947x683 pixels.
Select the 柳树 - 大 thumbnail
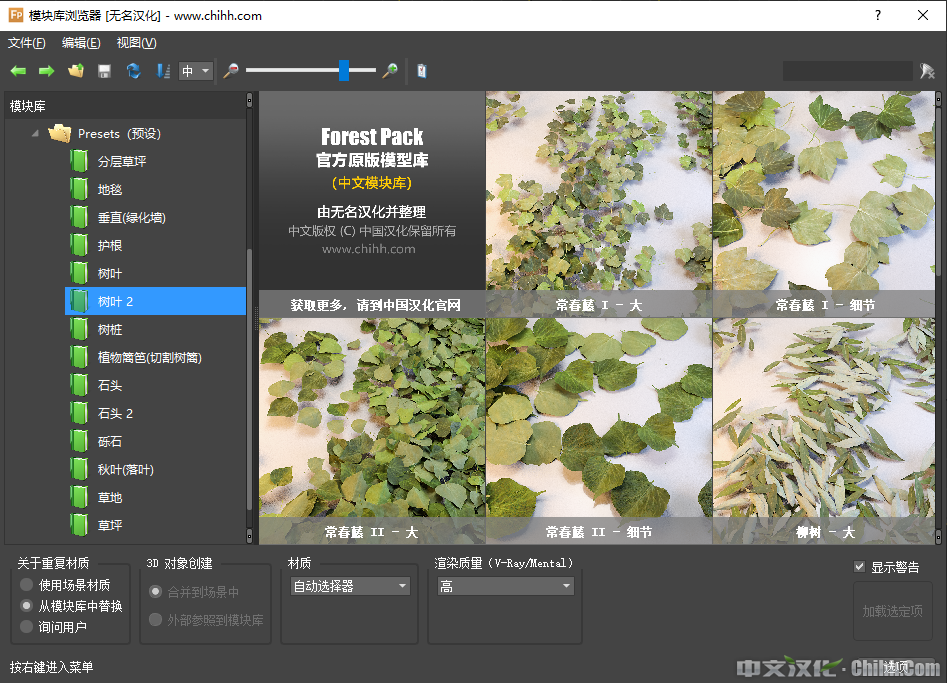[825, 430]
